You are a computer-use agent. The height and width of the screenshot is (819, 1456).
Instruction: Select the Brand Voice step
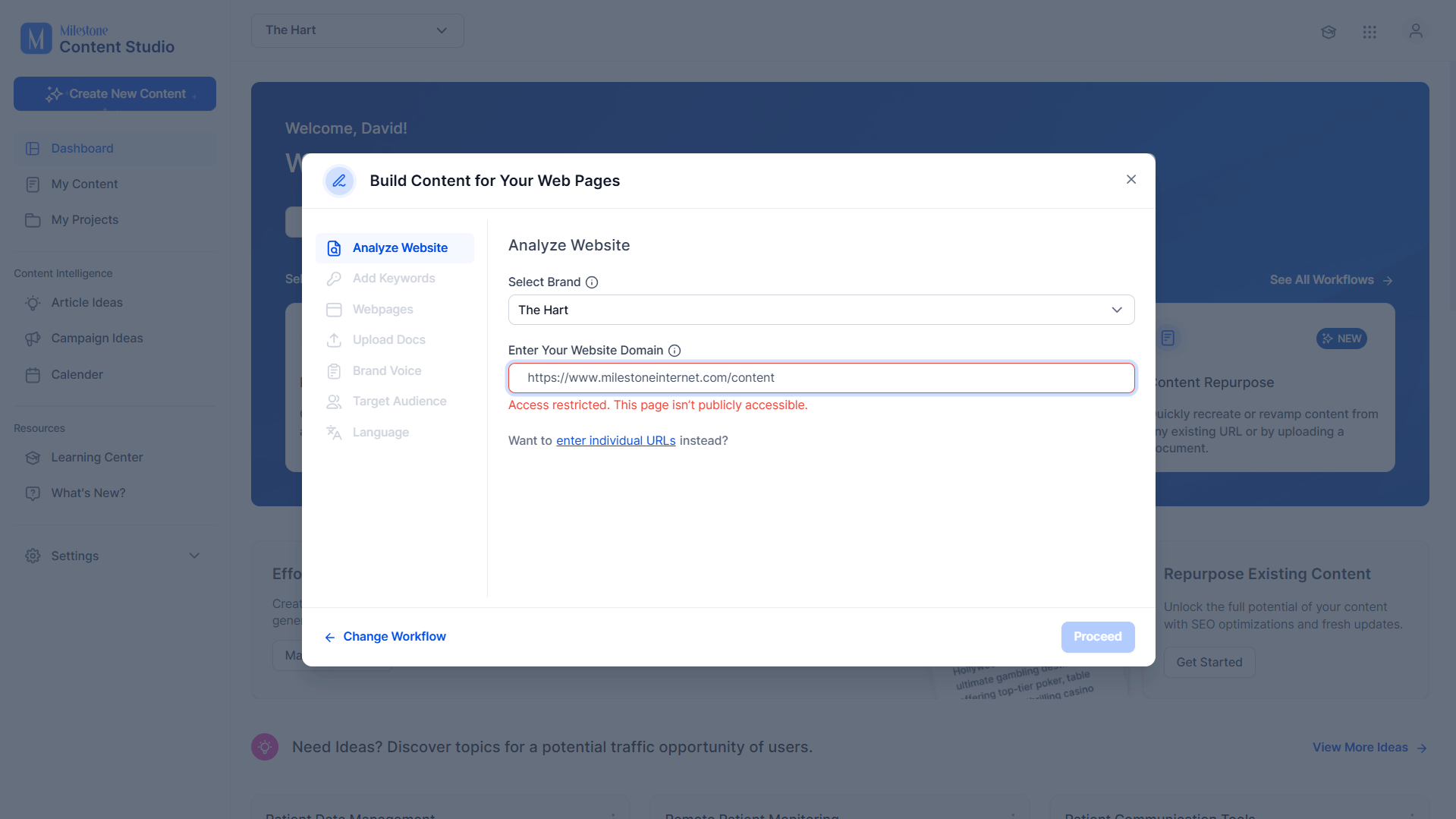pyautogui.click(x=395, y=371)
